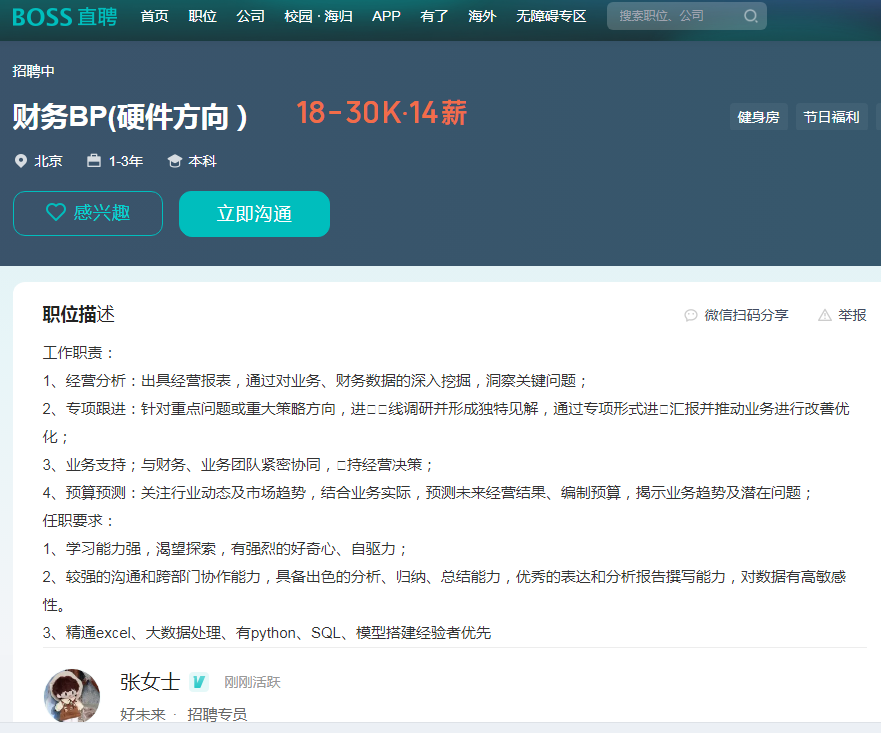Click the WeChat share icon
881x733 pixels.
690,315
